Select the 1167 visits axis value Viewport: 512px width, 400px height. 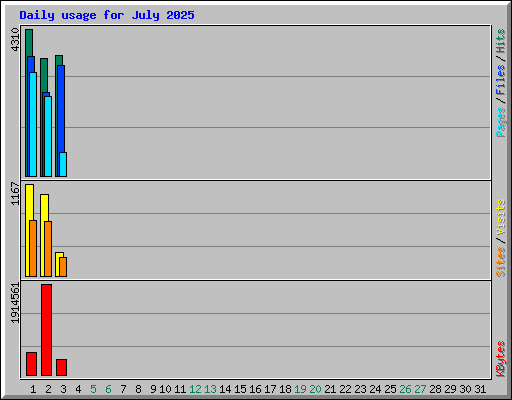[15, 193]
